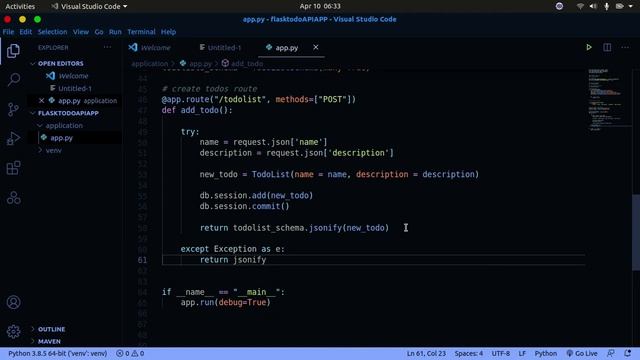Open Explorer views and more actions ellipsis

click(x=107, y=47)
